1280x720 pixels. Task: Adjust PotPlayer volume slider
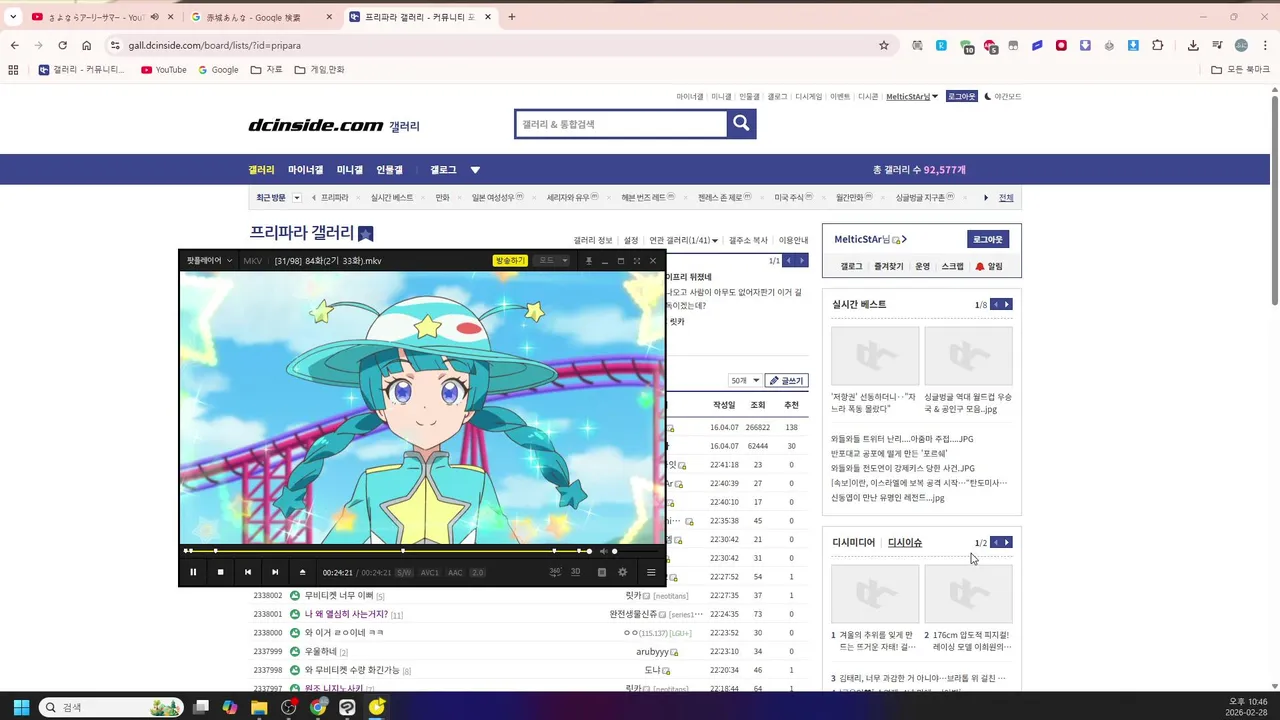[x=636, y=551]
